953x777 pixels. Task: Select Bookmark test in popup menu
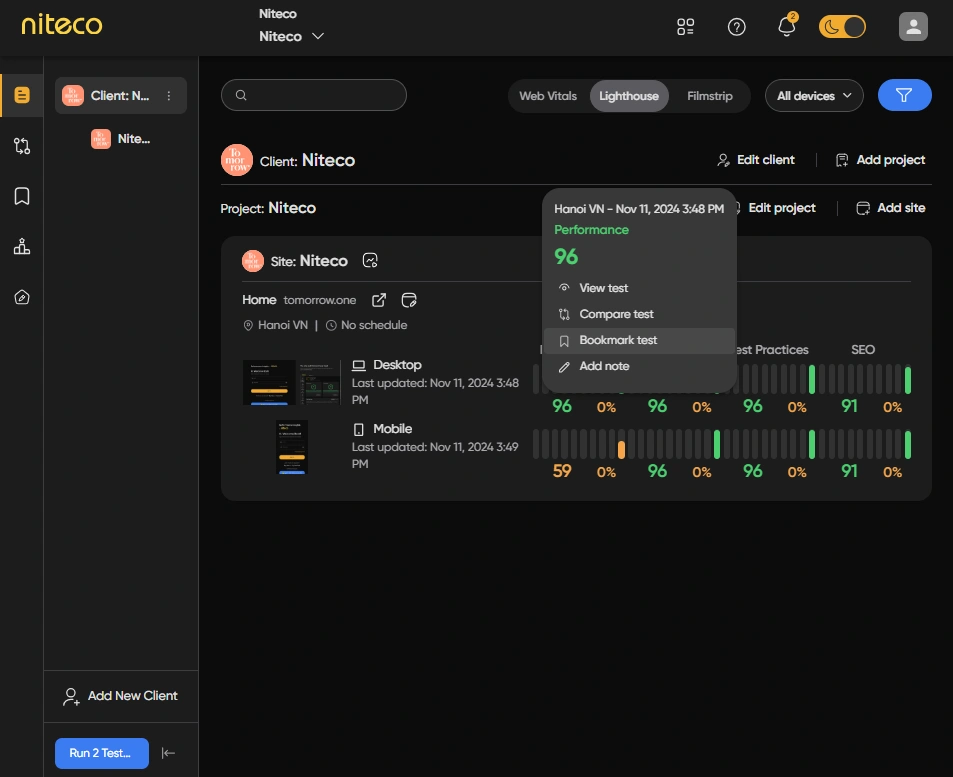pos(639,340)
